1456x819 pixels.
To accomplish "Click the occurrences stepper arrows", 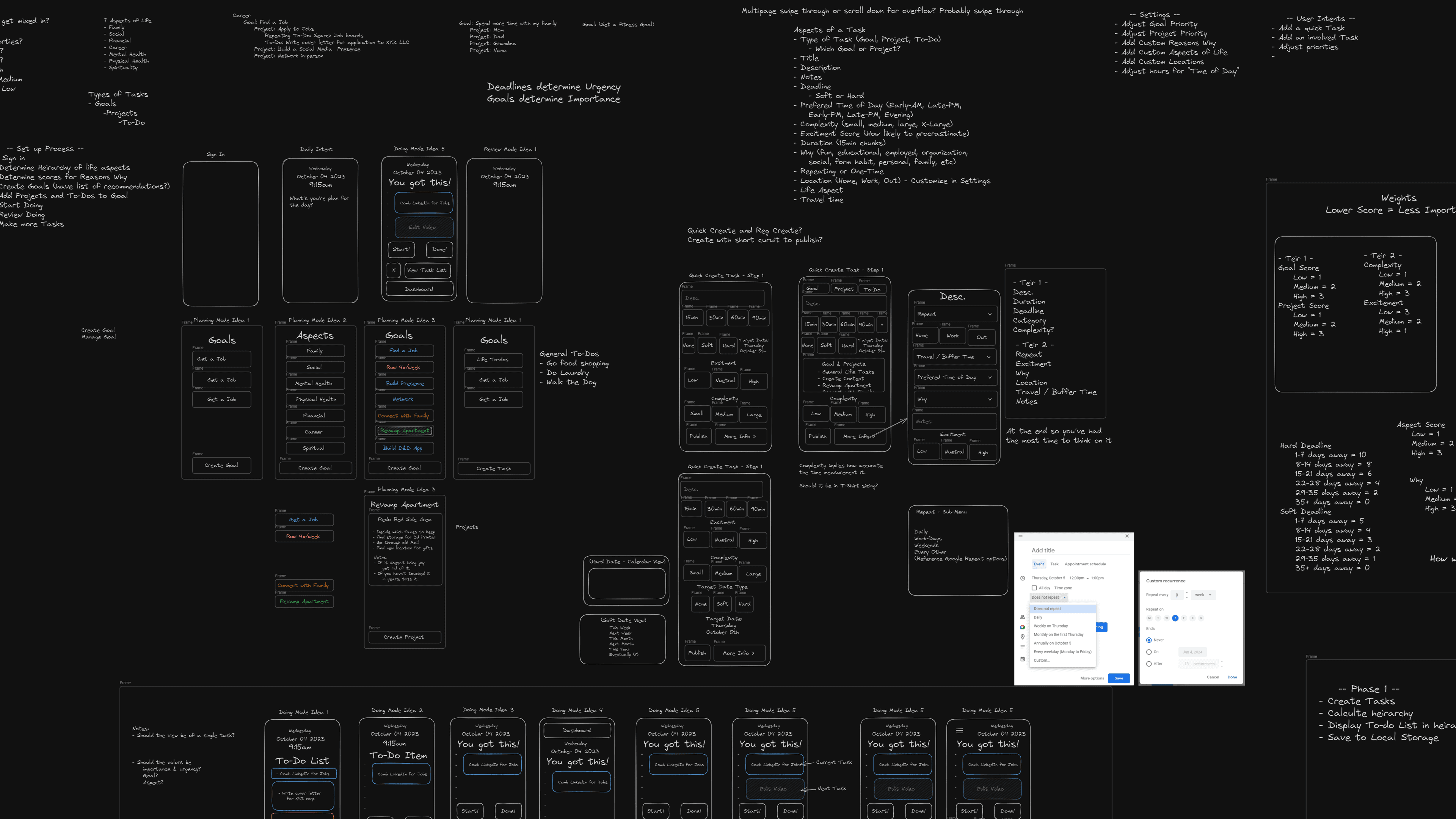I will point(1222,664).
